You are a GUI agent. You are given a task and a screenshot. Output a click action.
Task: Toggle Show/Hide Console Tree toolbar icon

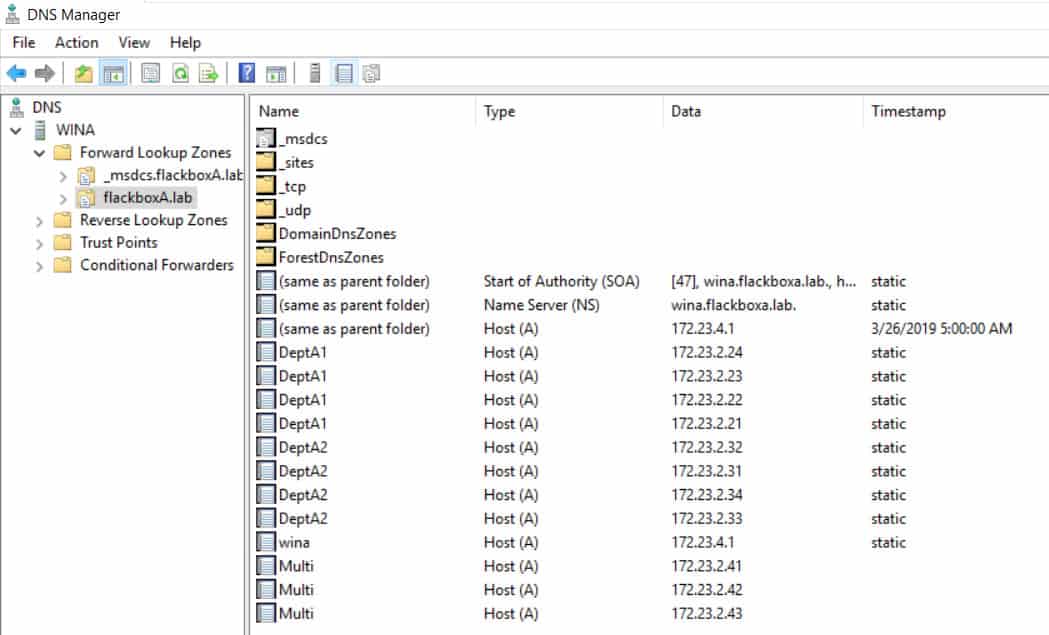(x=112, y=73)
